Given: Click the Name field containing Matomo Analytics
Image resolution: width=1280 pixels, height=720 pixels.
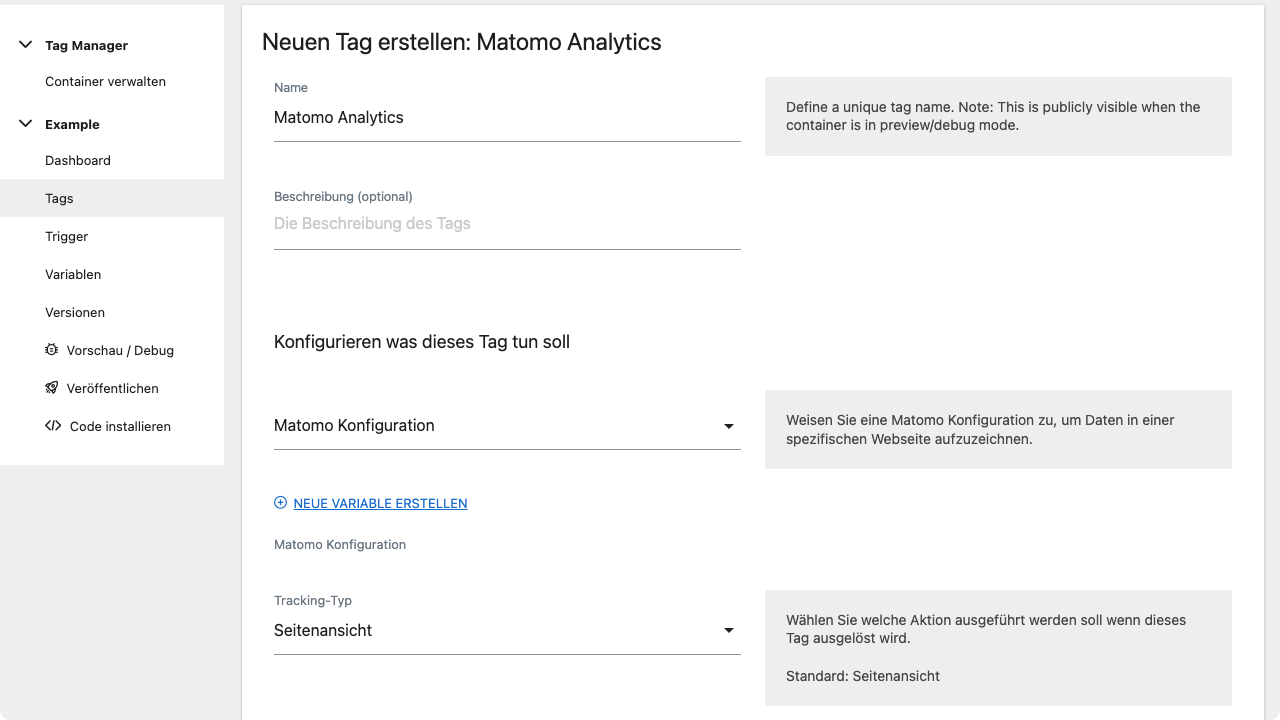Looking at the screenshot, I should tap(507, 118).
